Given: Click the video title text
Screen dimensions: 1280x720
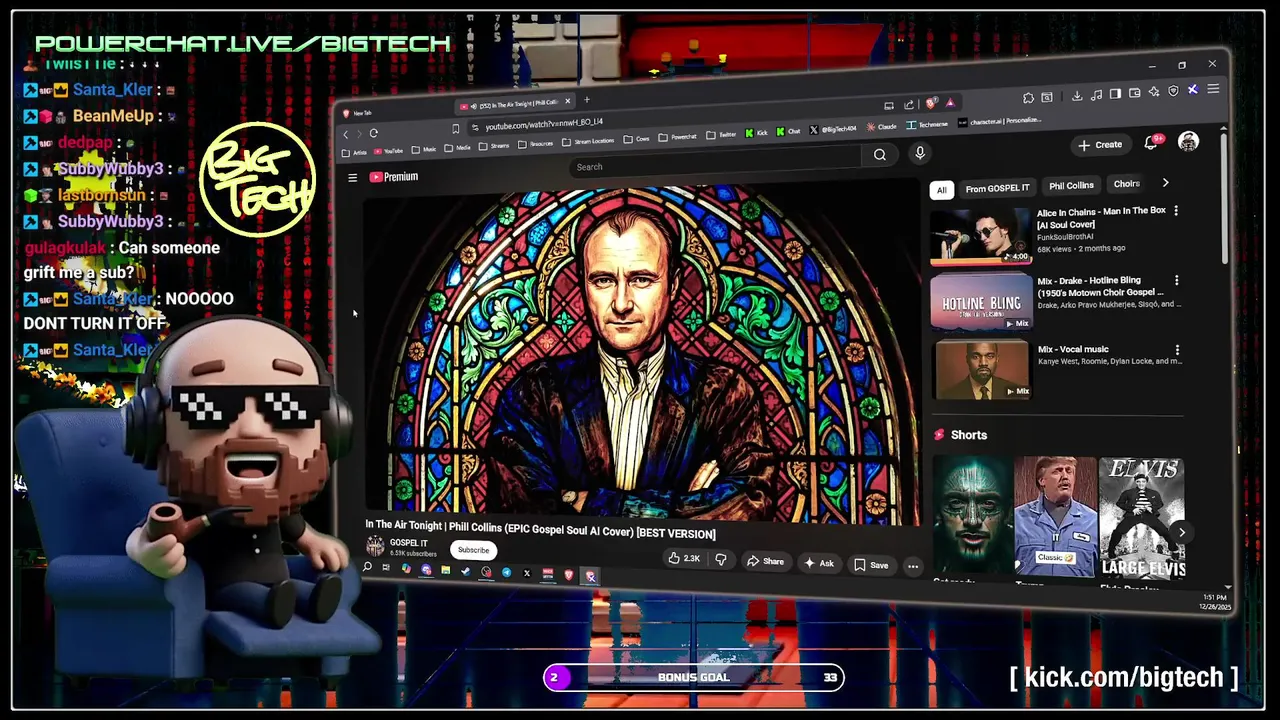Looking at the screenshot, I should (x=540, y=529).
